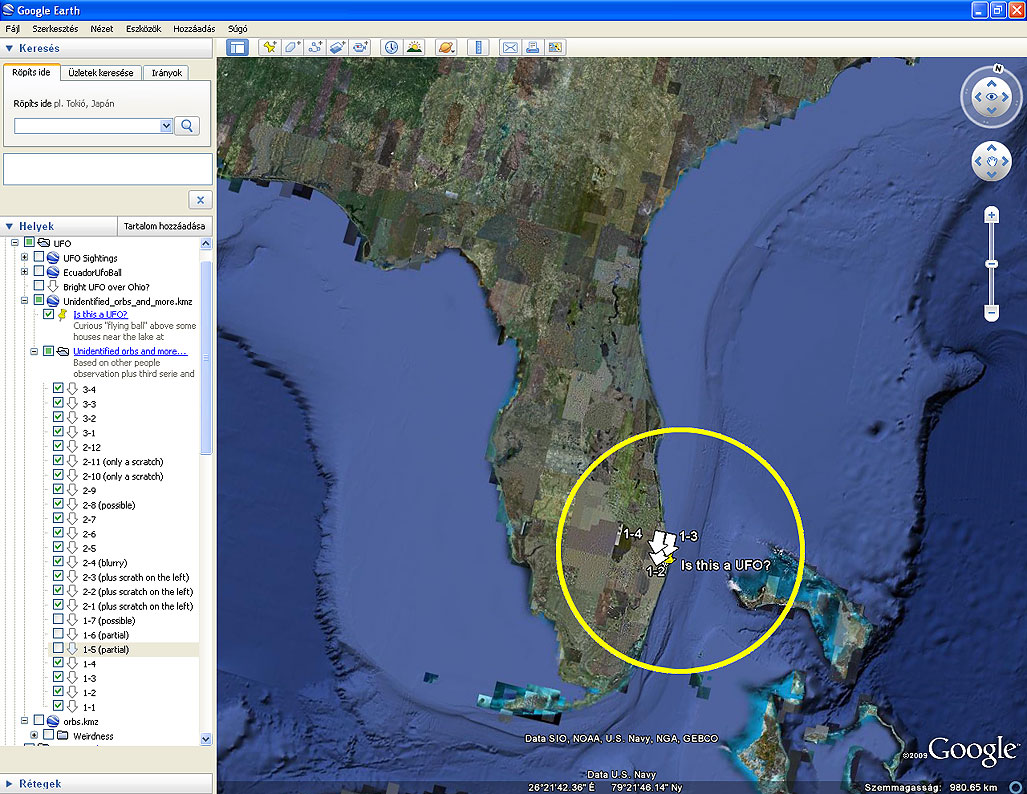View in Google Maps icon
The image size is (1027, 794).
tap(555, 47)
